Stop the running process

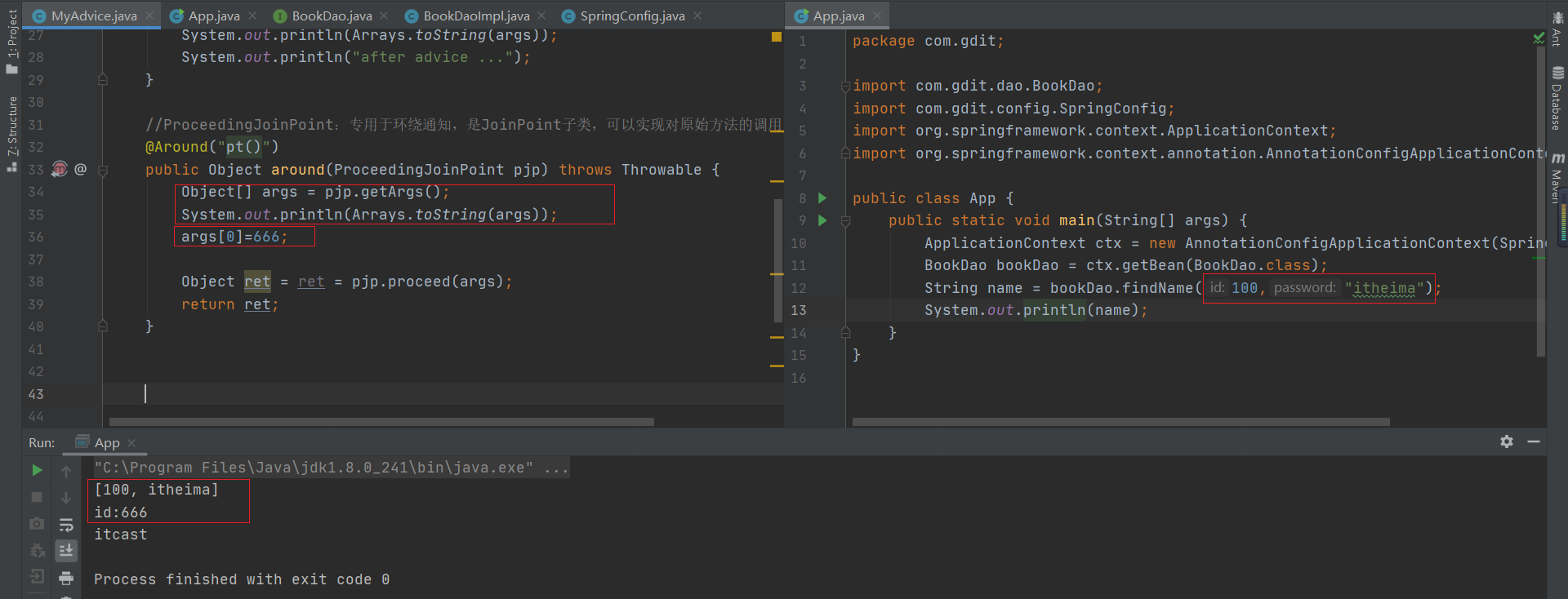point(37,497)
